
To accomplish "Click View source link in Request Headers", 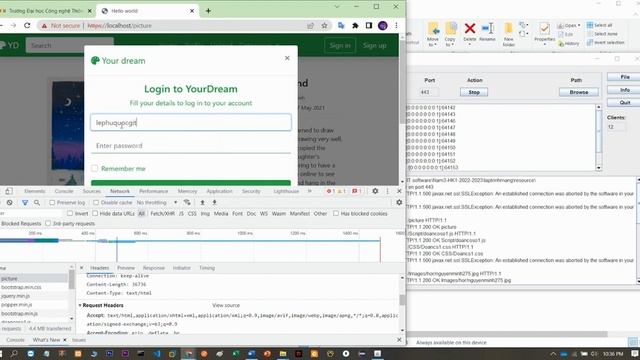I will [226, 305].
